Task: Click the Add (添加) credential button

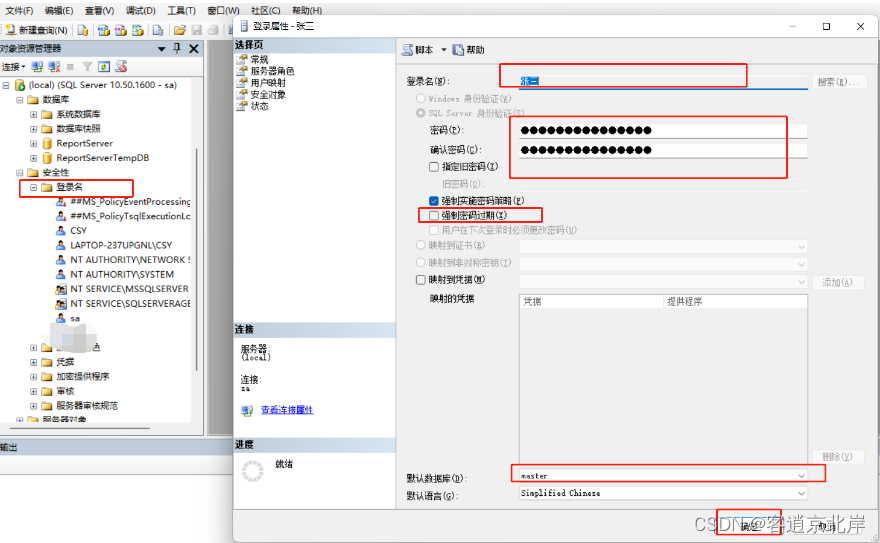Action: tap(837, 282)
